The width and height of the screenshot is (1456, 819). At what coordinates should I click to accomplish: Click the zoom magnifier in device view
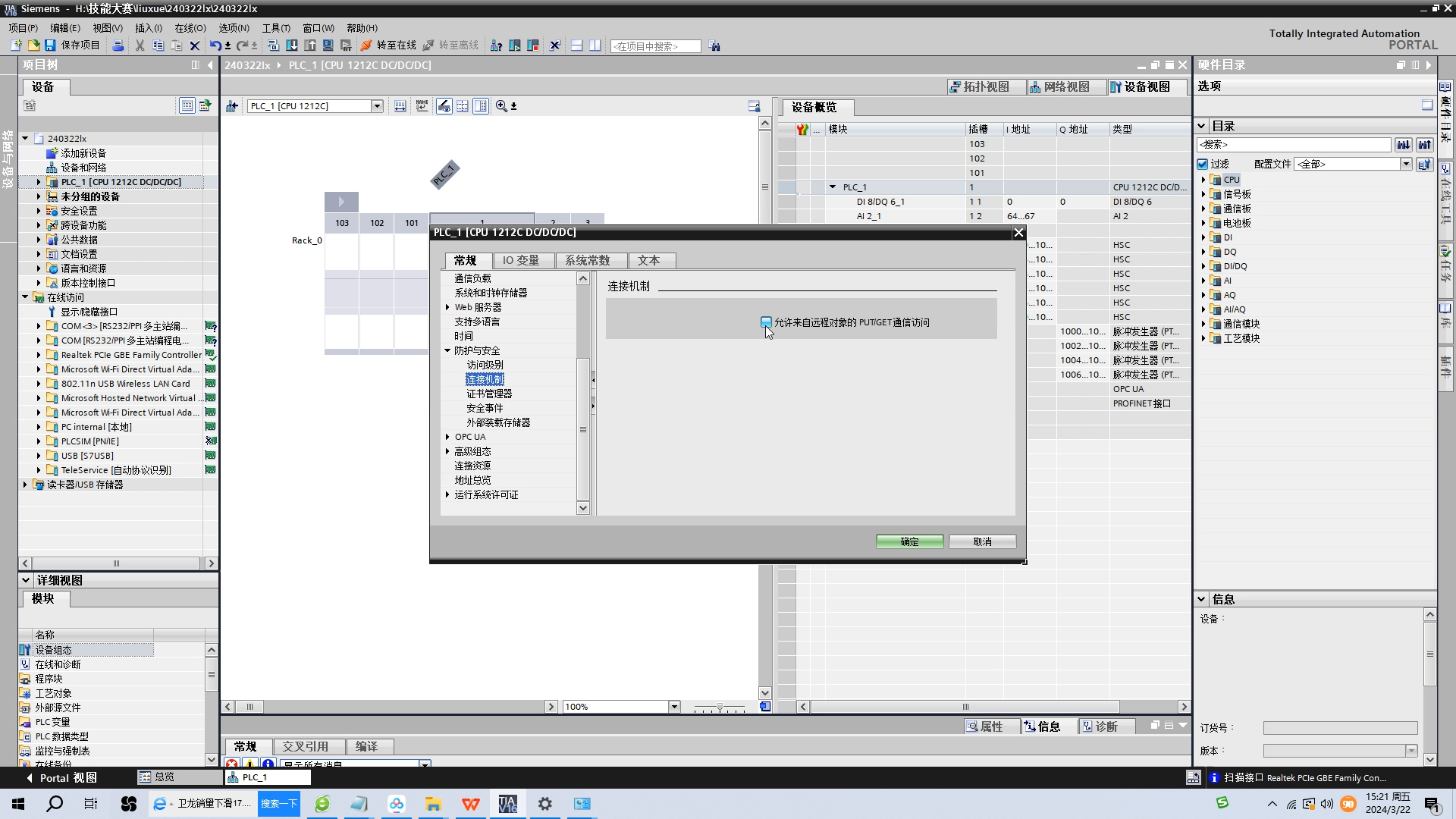[501, 106]
